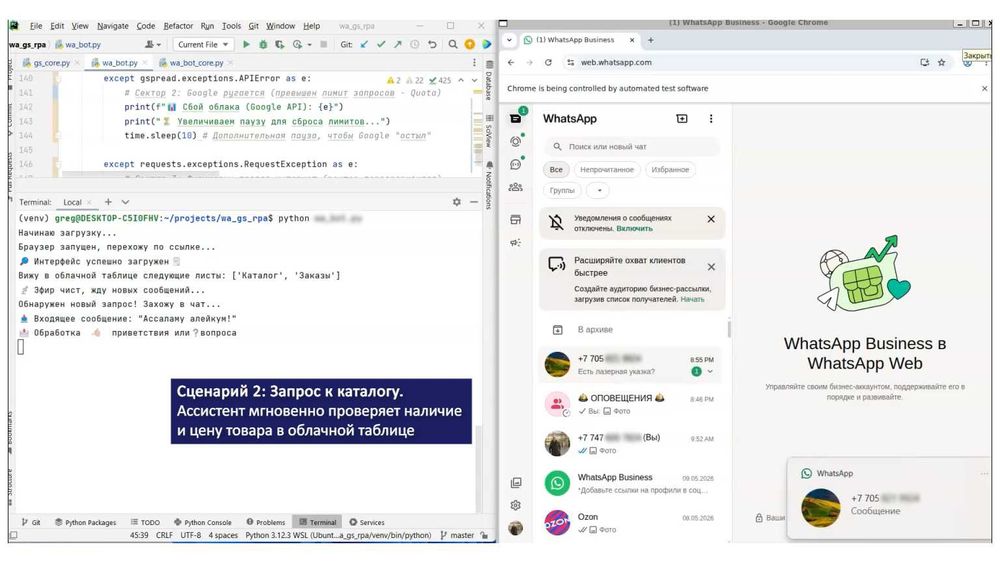Open WhatsApp profile avatar in sidebar
Screen dimensions: 1000x563
pyautogui.click(x=516, y=528)
